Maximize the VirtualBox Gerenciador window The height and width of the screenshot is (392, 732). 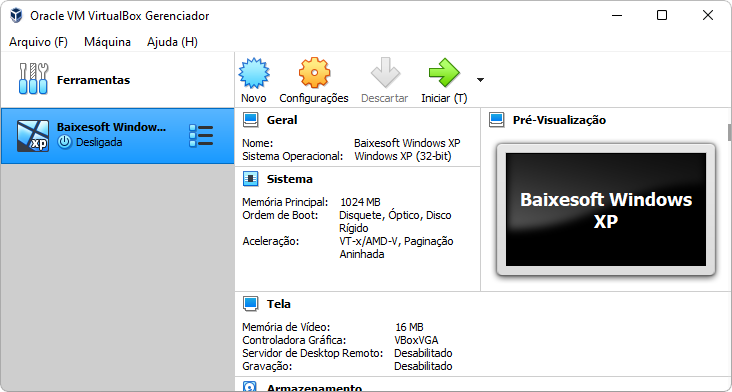[x=662, y=15]
